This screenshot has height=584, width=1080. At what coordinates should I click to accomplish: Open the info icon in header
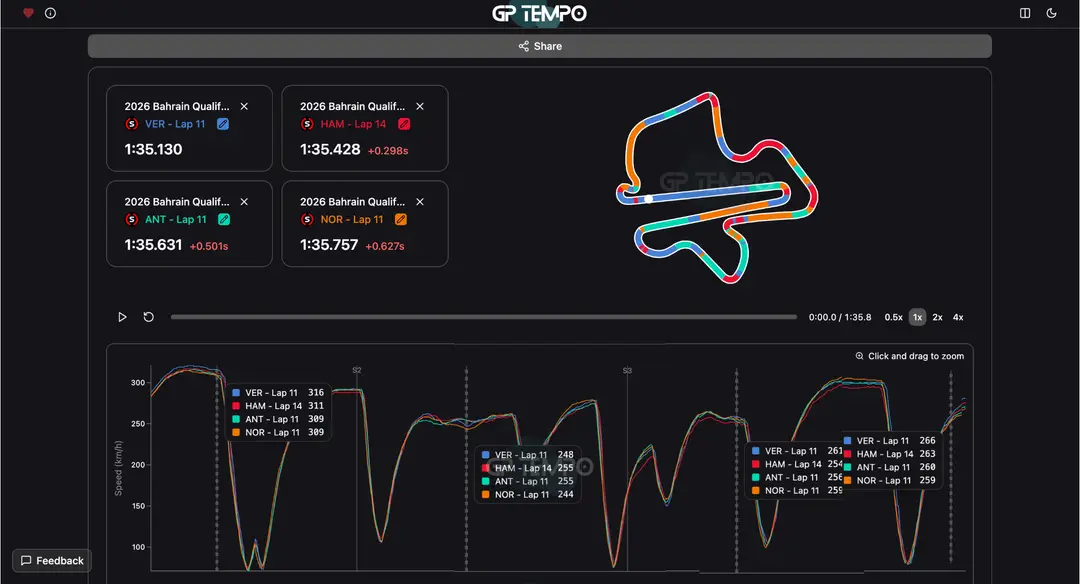(50, 13)
